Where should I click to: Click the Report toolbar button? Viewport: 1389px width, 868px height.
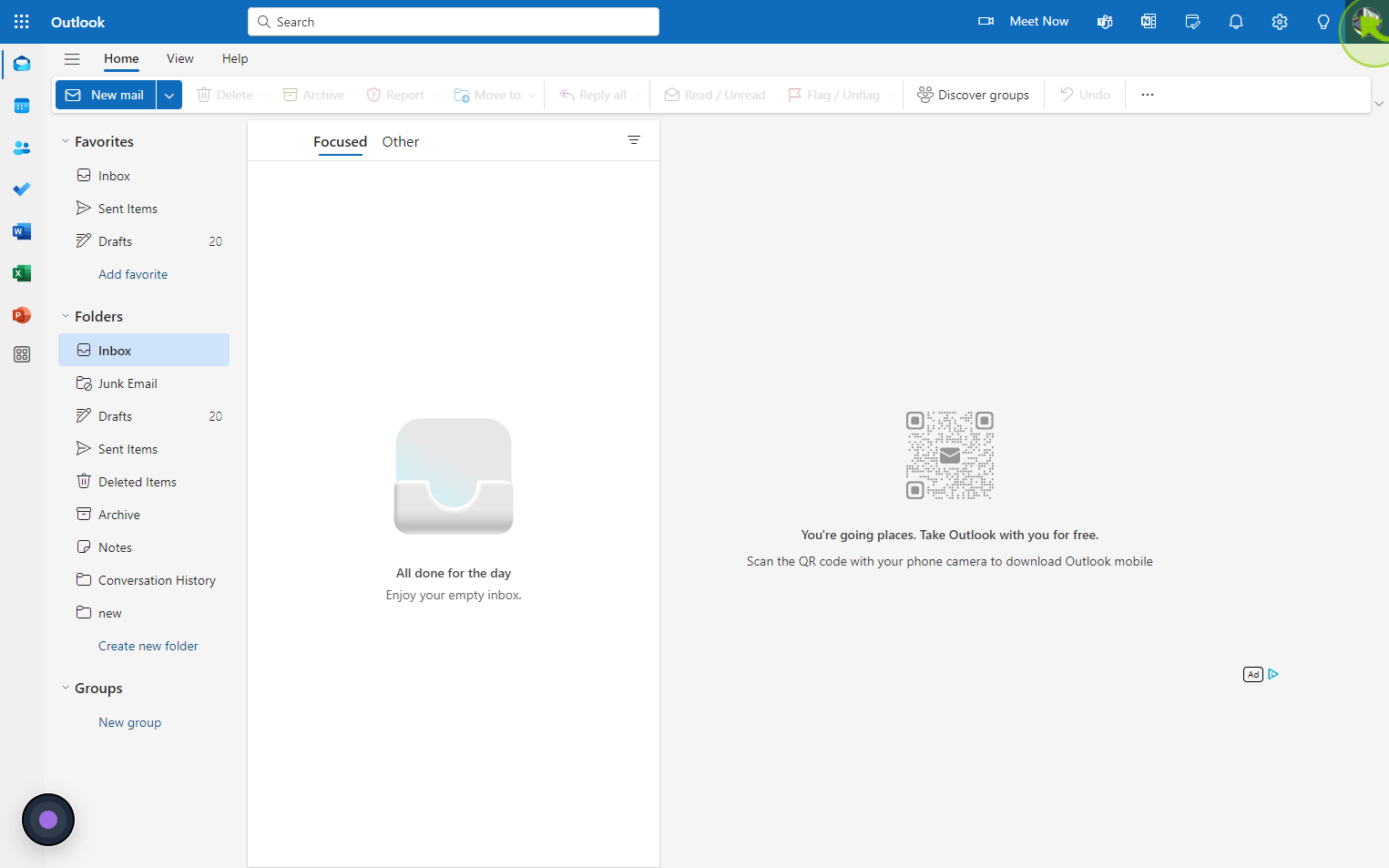(395, 95)
